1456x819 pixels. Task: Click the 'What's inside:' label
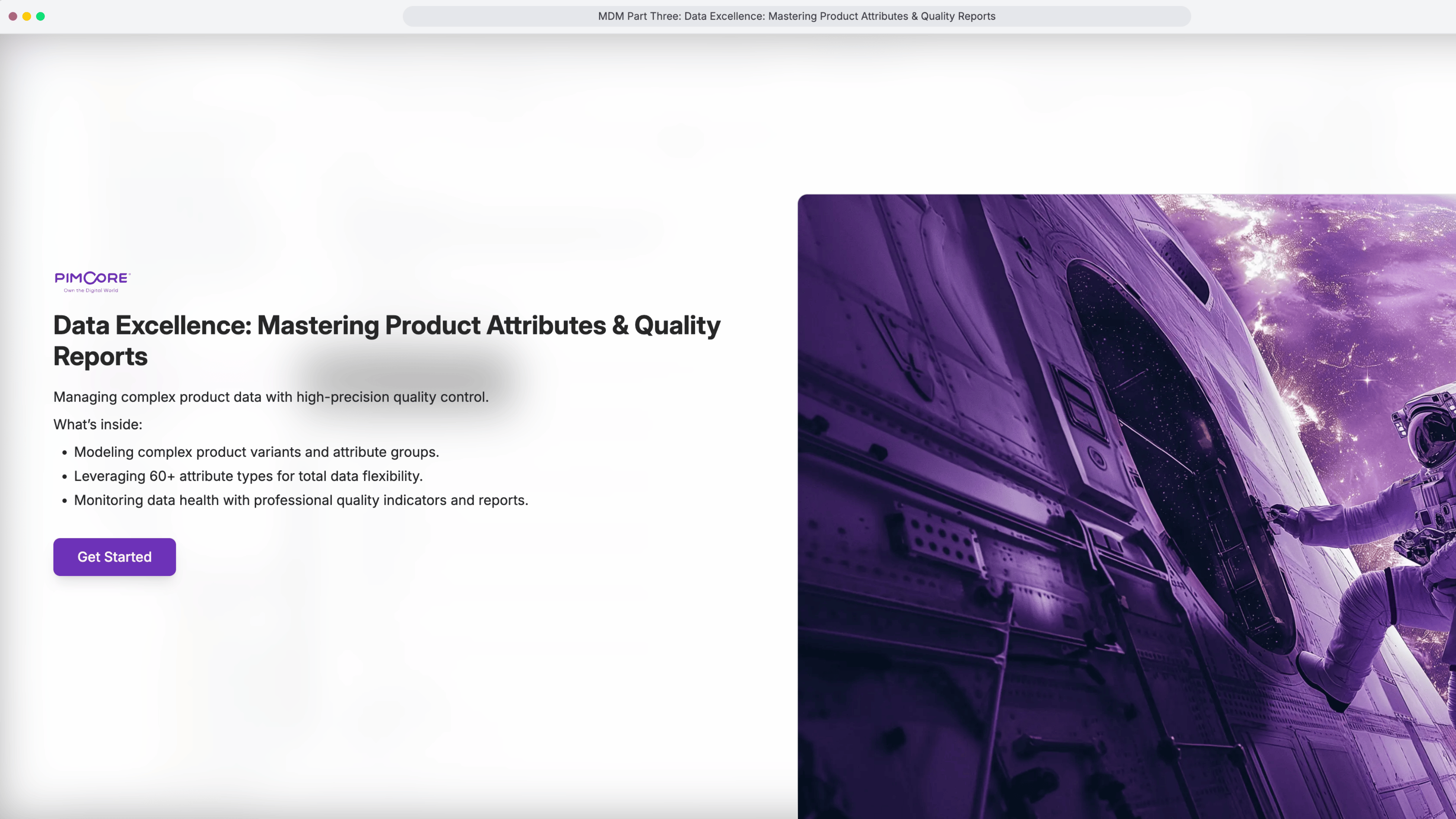click(x=98, y=425)
